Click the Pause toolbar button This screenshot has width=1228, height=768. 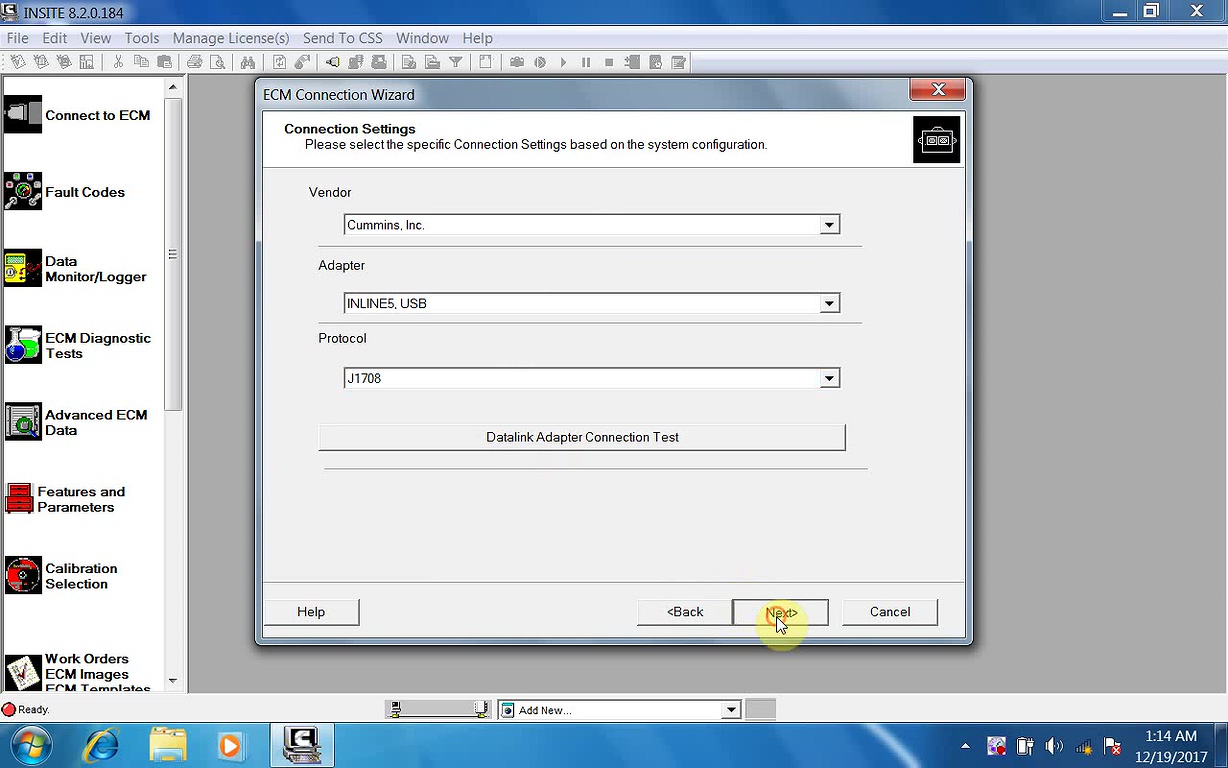click(x=586, y=62)
